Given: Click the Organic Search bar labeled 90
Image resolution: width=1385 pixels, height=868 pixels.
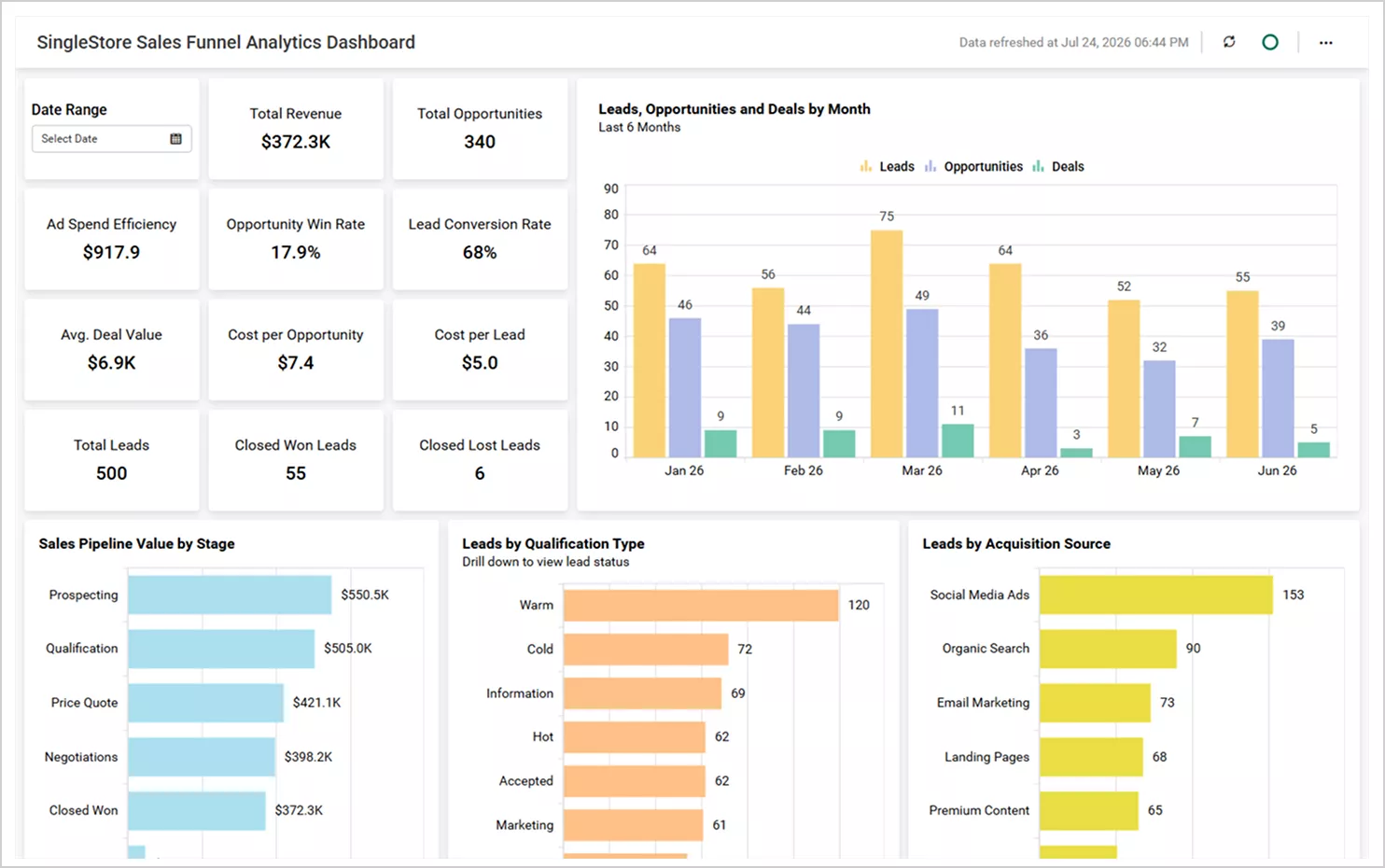Looking at the screenshot, I should pyautogui.click(x=1108, y=649).
